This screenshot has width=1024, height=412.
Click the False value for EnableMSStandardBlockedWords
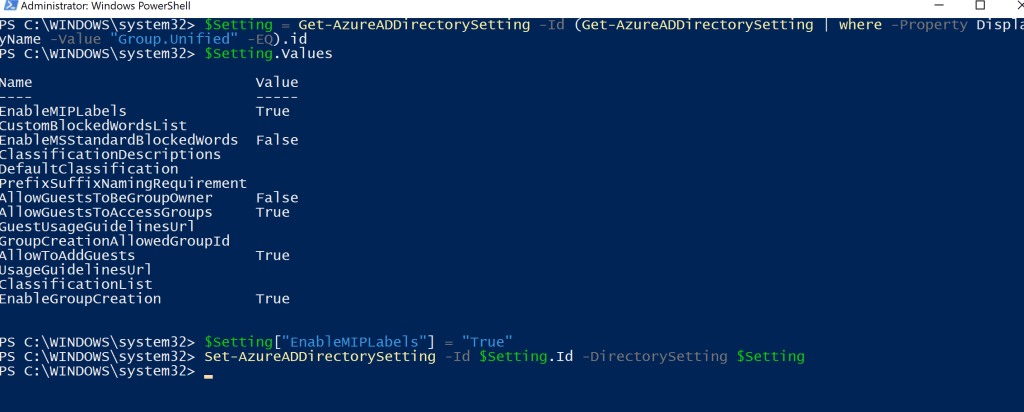click(277, 140)
